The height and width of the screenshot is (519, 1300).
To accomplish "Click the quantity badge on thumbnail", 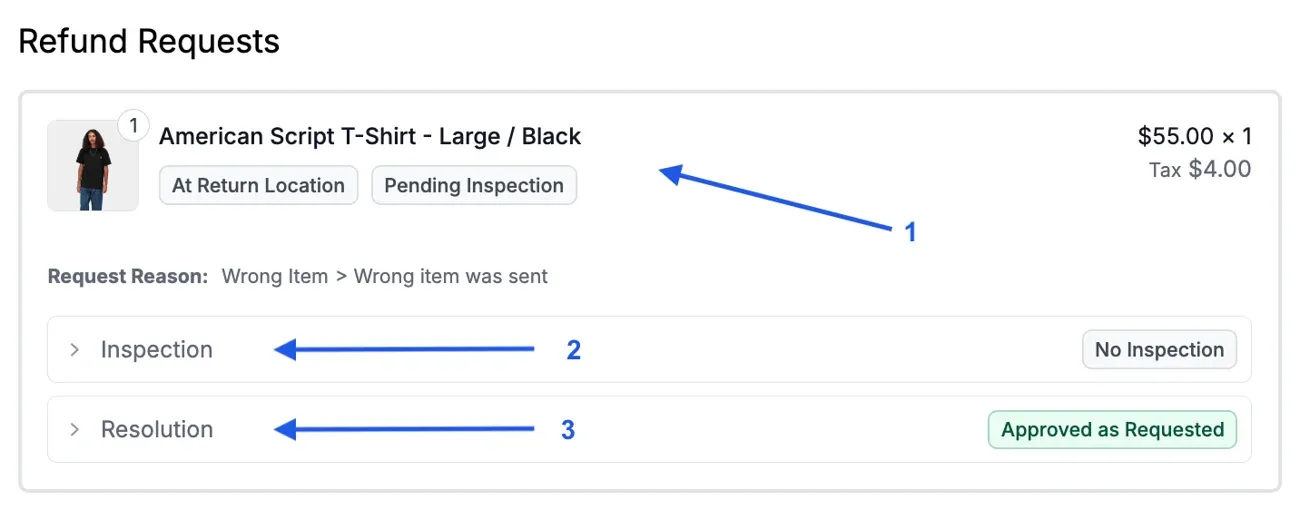I will 133,126.
